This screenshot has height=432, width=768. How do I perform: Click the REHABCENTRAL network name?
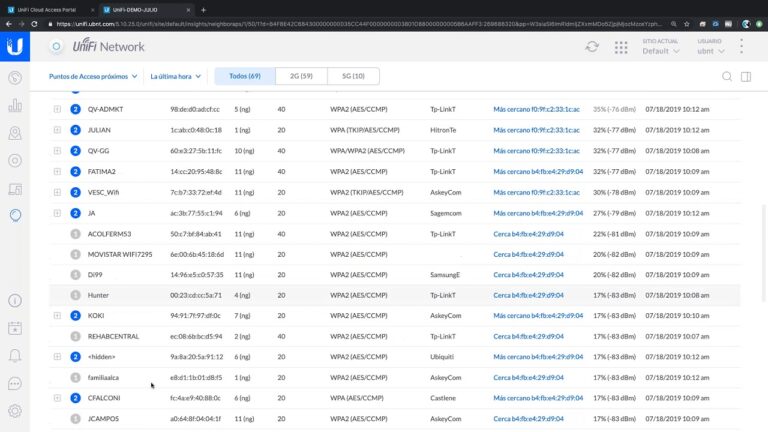point(113,336)
